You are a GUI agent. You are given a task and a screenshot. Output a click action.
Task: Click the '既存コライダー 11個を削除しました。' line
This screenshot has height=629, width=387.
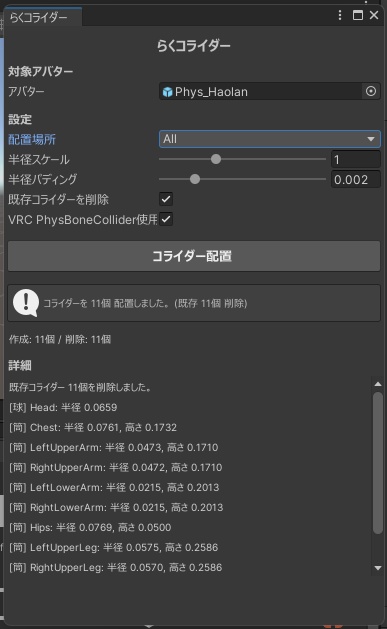click(x=80, y=387)
